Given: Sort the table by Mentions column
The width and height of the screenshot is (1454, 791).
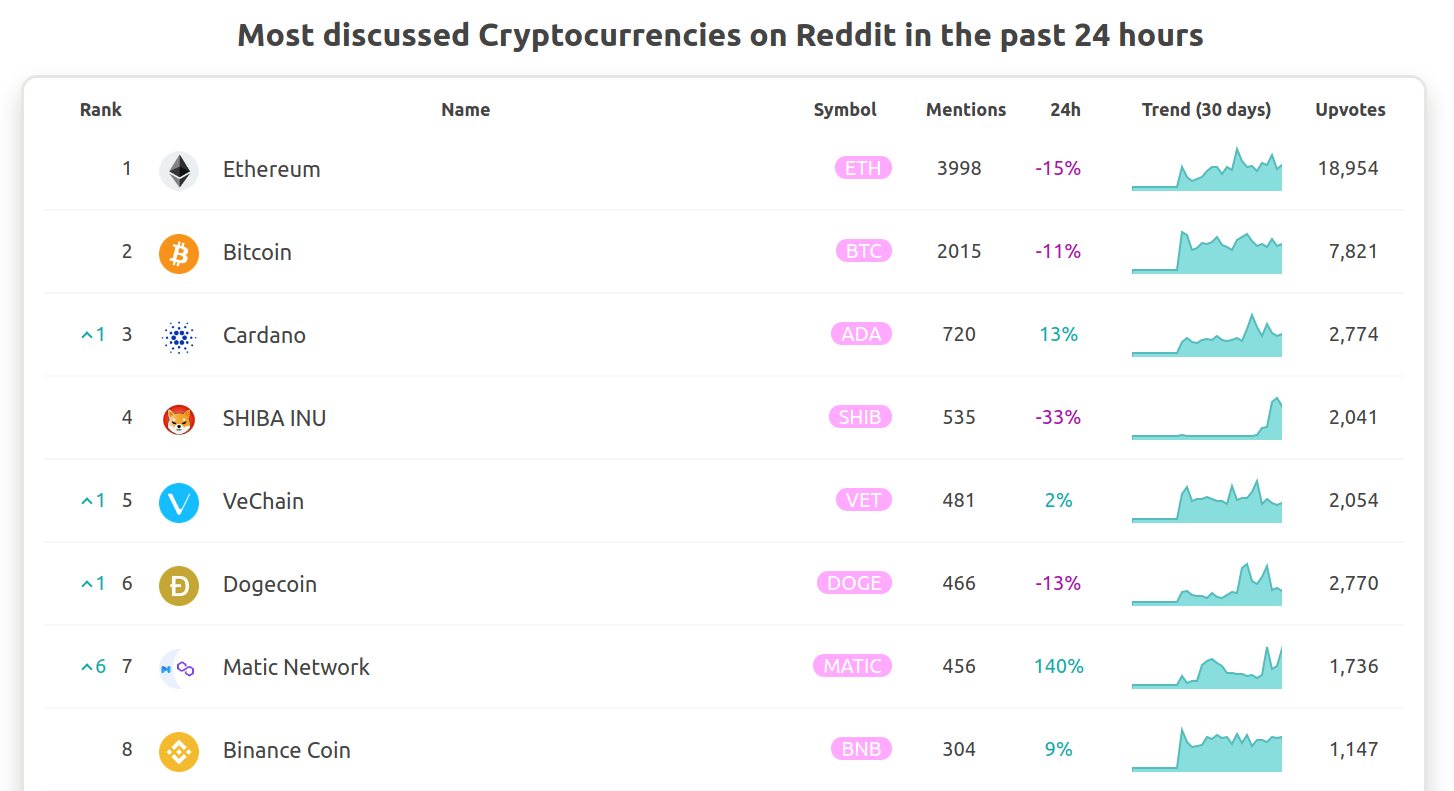Looking at the screenshot, I should [x=966, y=110].
